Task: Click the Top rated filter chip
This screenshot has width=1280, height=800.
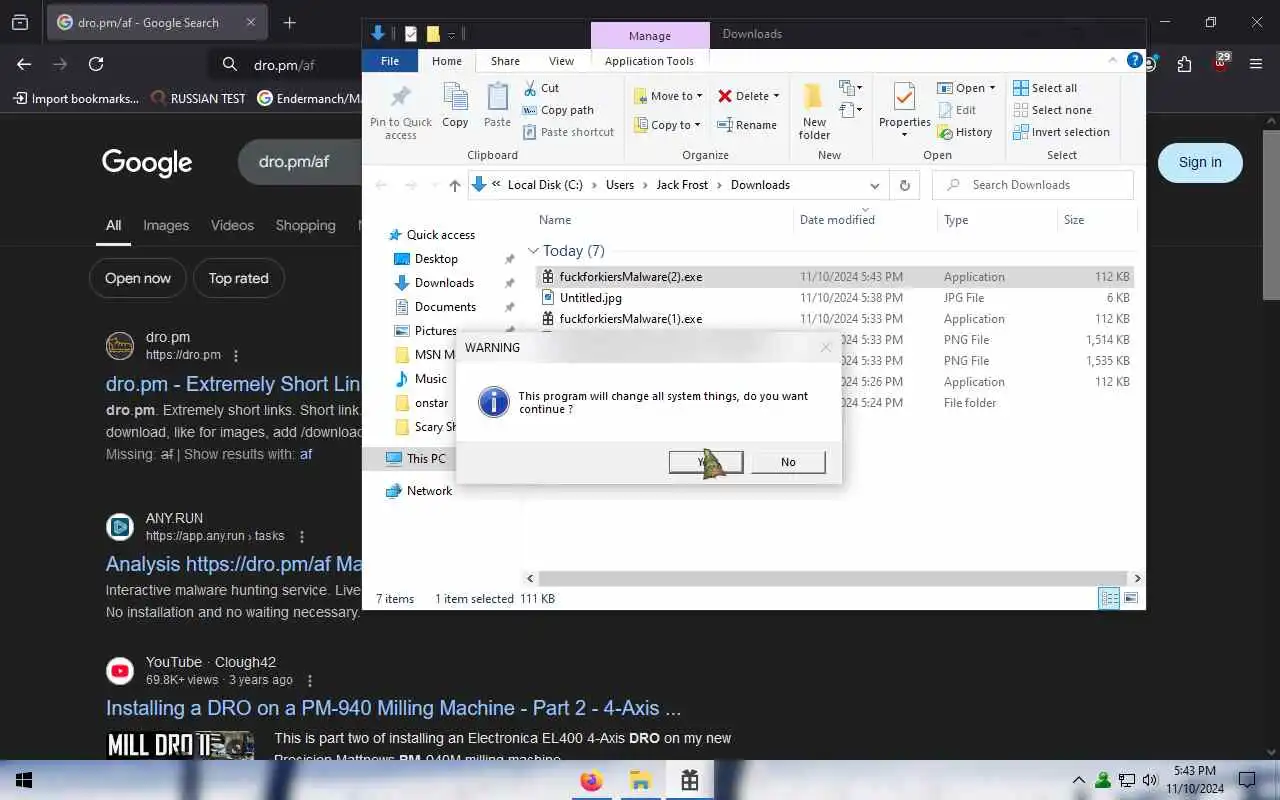Action: tap(238, 278)
